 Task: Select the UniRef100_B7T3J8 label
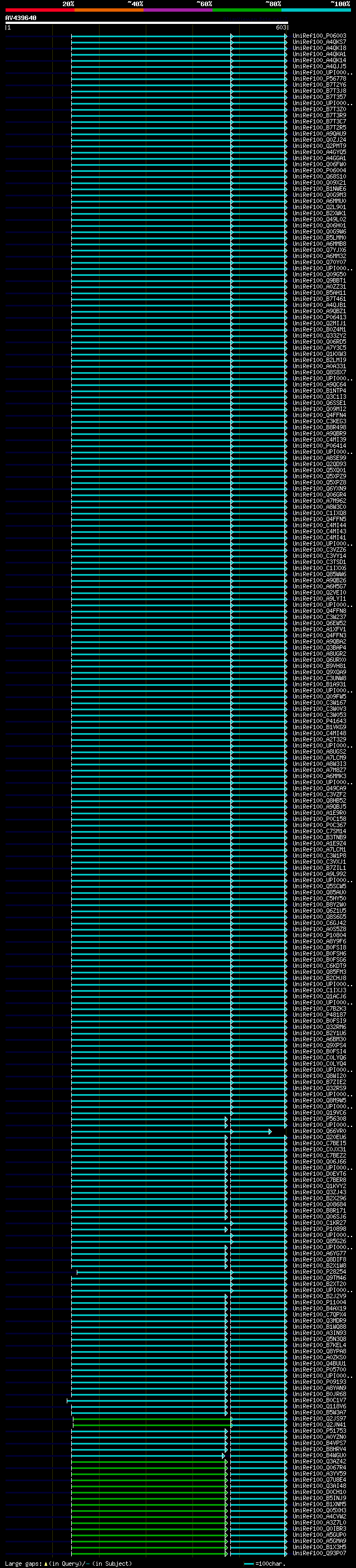coord(319,91)
